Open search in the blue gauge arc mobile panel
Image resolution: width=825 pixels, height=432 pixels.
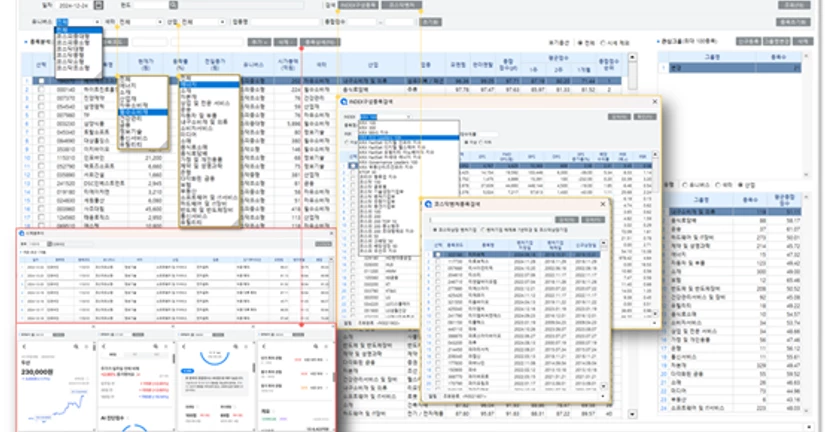[236, 347]
